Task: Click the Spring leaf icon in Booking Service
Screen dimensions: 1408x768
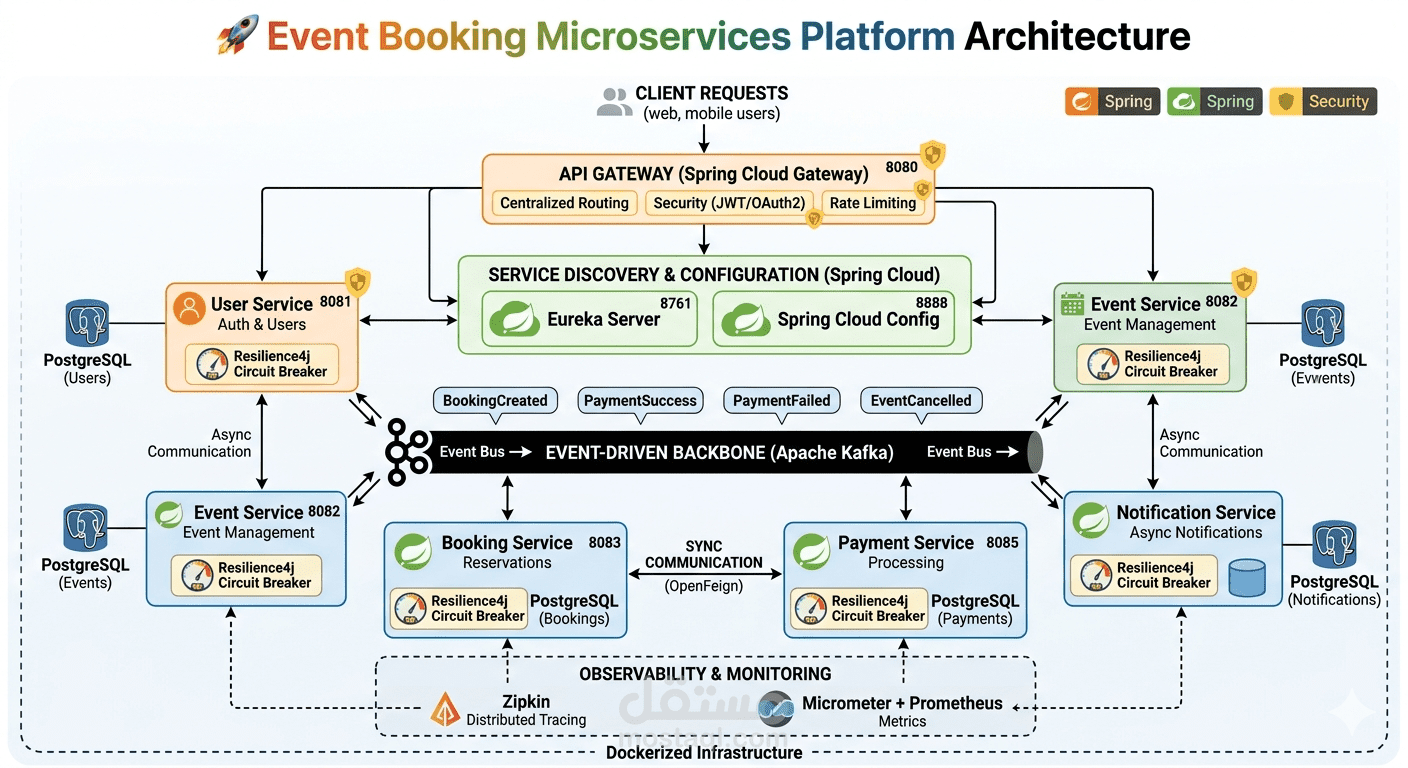Action: pyautogui.click(x=413, y=552)
